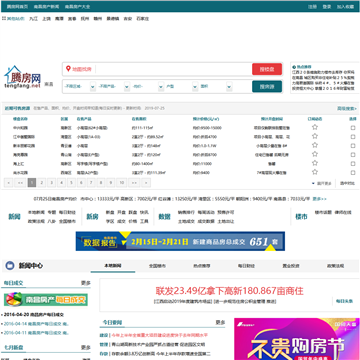
Task: Star the listing priced 9500-15000
Action: coord(315,127)
